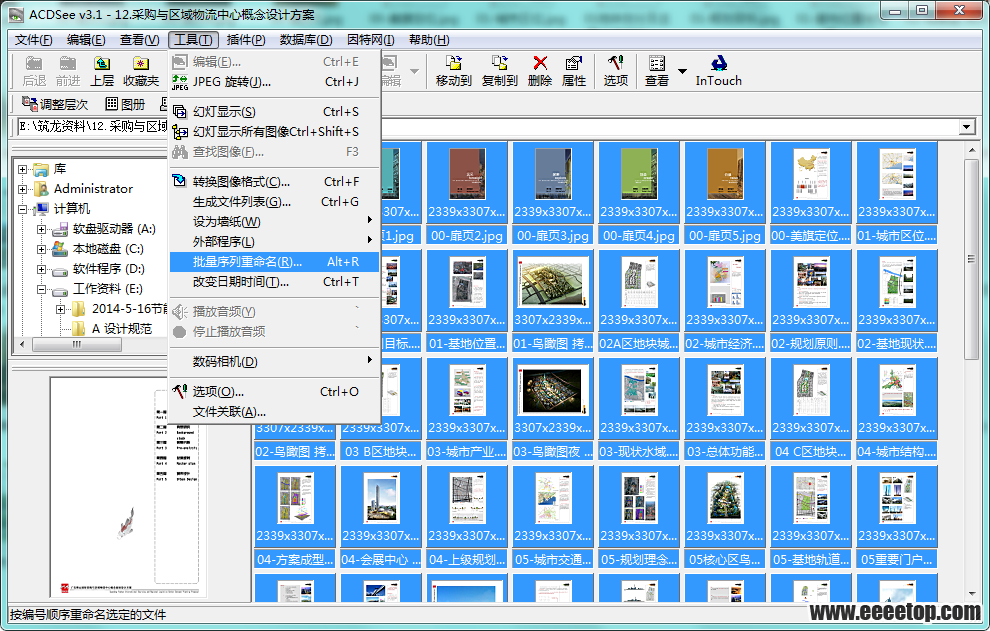Select the A 设计规范 folder
Viewport: 990px width, 631px height.
112,328
